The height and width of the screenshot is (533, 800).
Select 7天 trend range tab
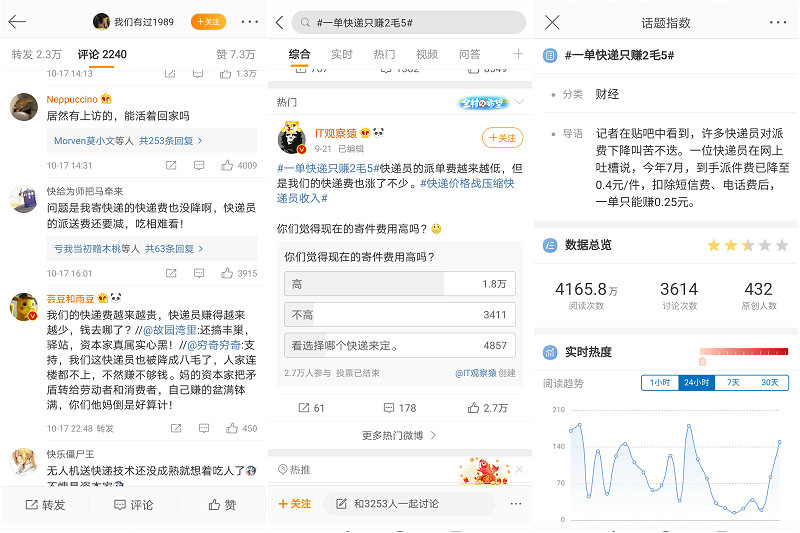click(733, 383)
